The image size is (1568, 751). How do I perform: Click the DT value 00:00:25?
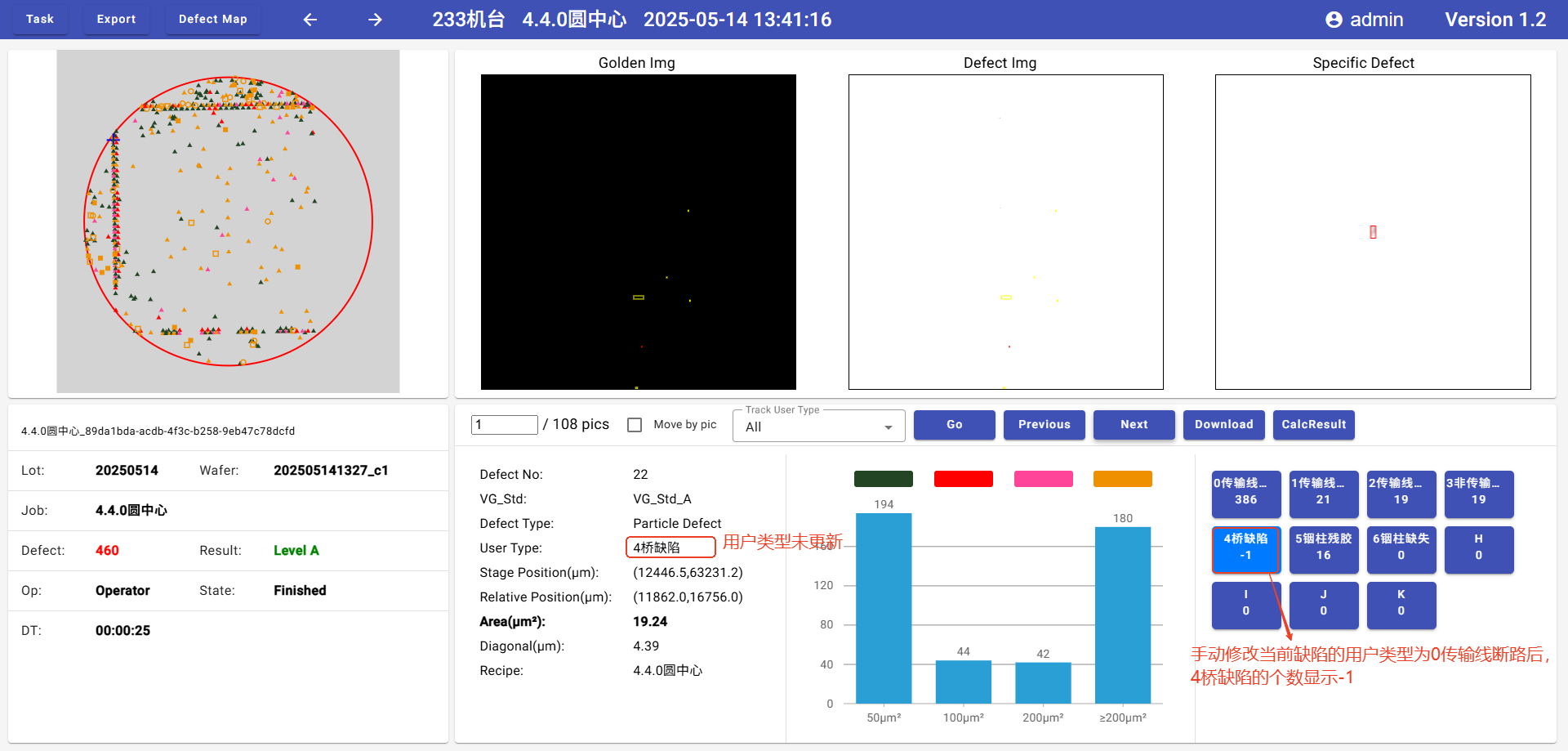tap(122, 631)
